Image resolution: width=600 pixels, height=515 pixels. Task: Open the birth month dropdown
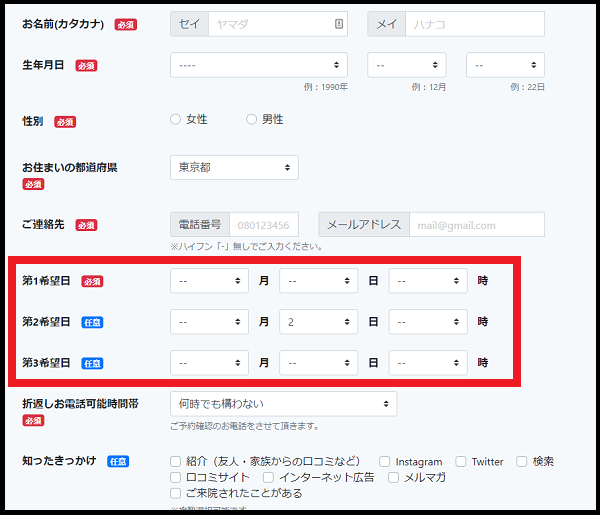pos(406,65)
